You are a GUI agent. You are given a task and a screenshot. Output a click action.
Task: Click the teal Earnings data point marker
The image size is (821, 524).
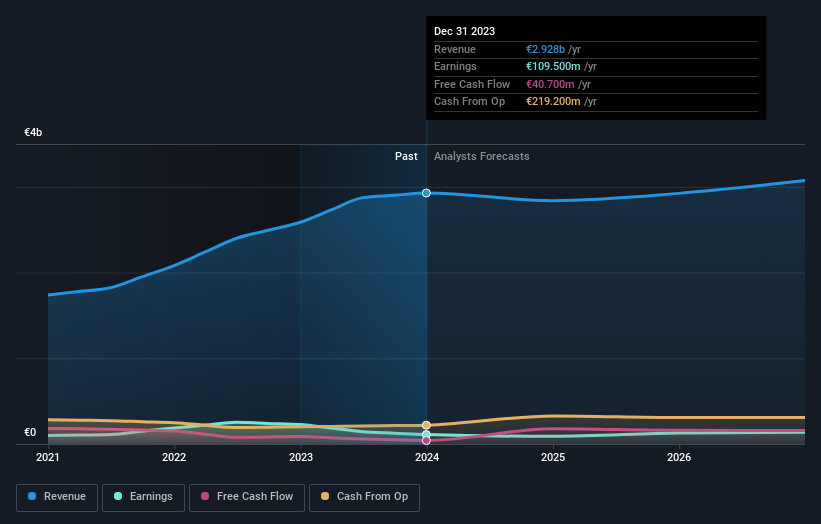[426, 434]
